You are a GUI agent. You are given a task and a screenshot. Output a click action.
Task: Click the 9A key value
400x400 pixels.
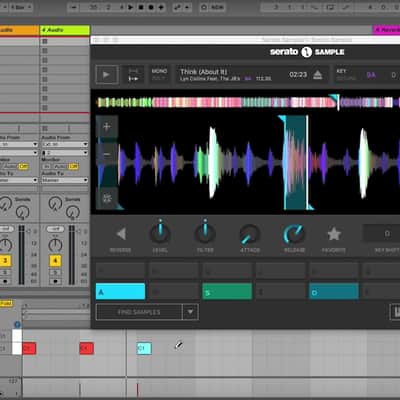371,75
